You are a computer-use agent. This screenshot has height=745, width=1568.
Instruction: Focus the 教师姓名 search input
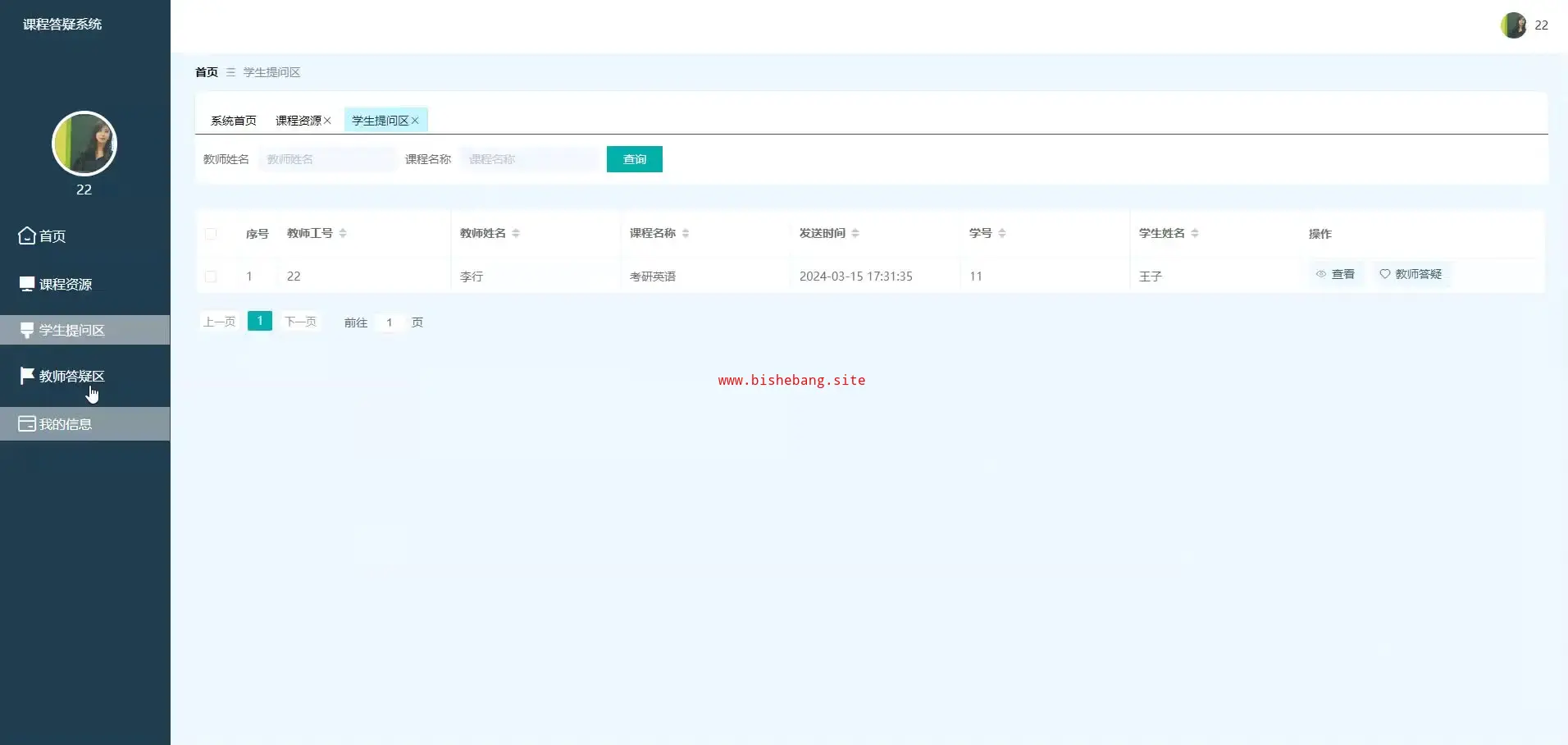tap(328, 159)
